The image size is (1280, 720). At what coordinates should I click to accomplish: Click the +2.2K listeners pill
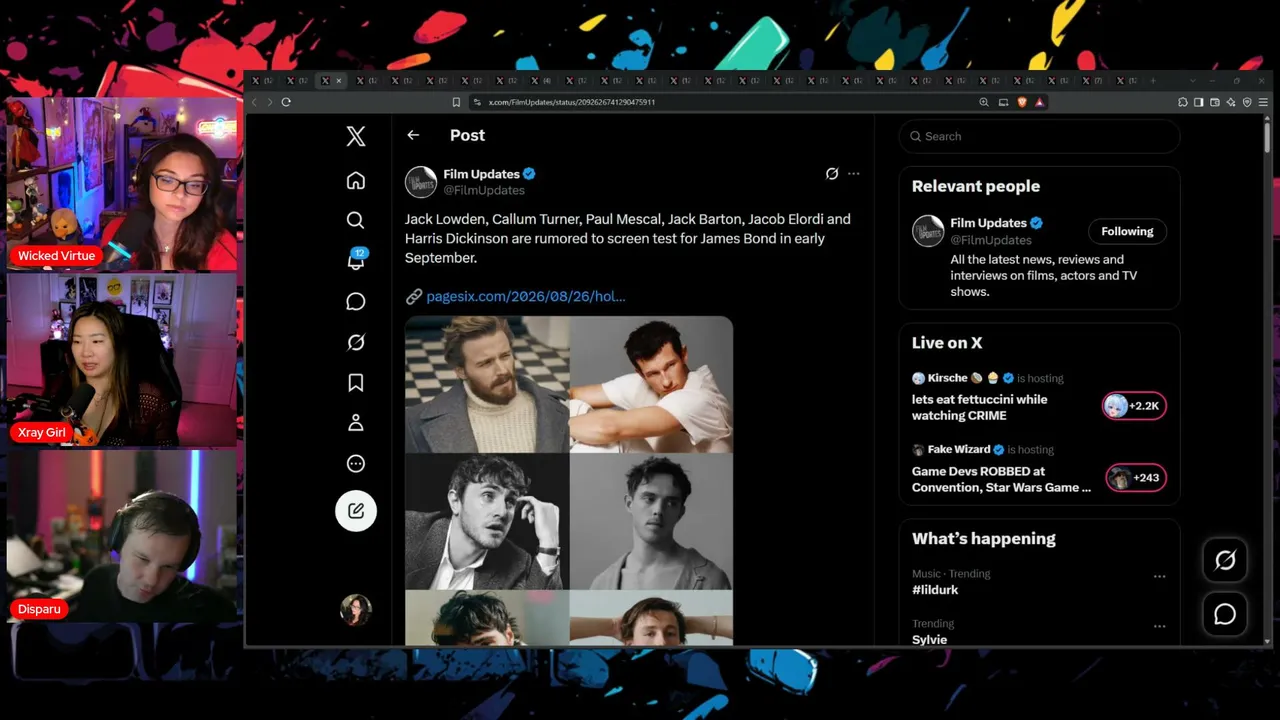1134,406
